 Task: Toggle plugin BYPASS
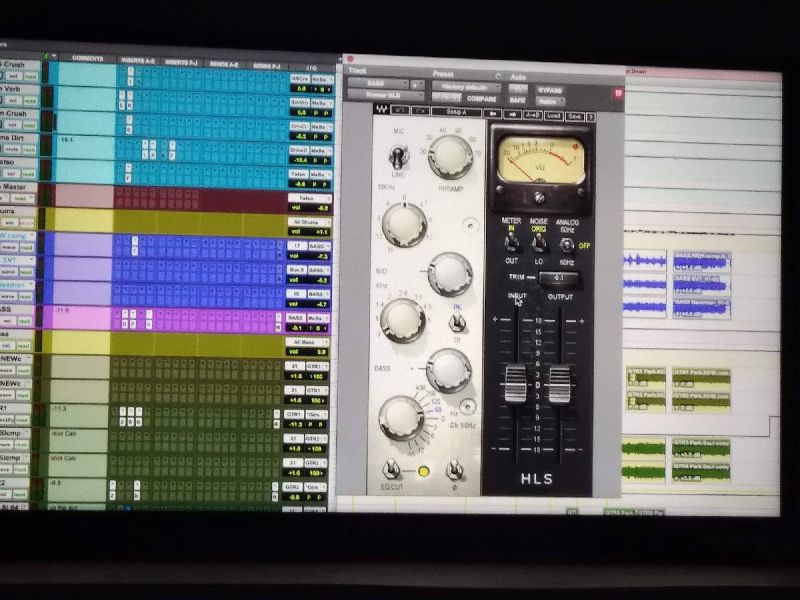pyautogui.click(x=549, y=90)
